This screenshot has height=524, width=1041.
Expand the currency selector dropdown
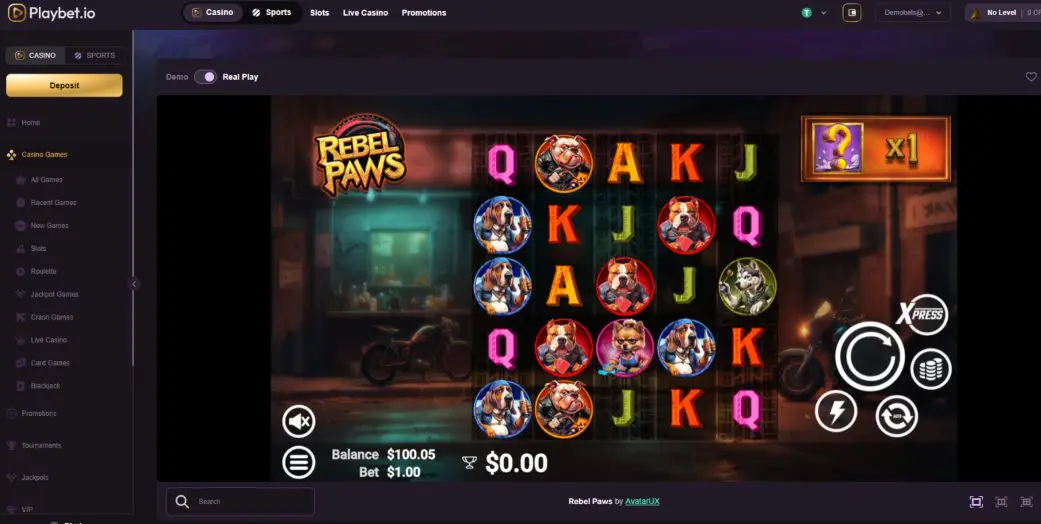814,13
